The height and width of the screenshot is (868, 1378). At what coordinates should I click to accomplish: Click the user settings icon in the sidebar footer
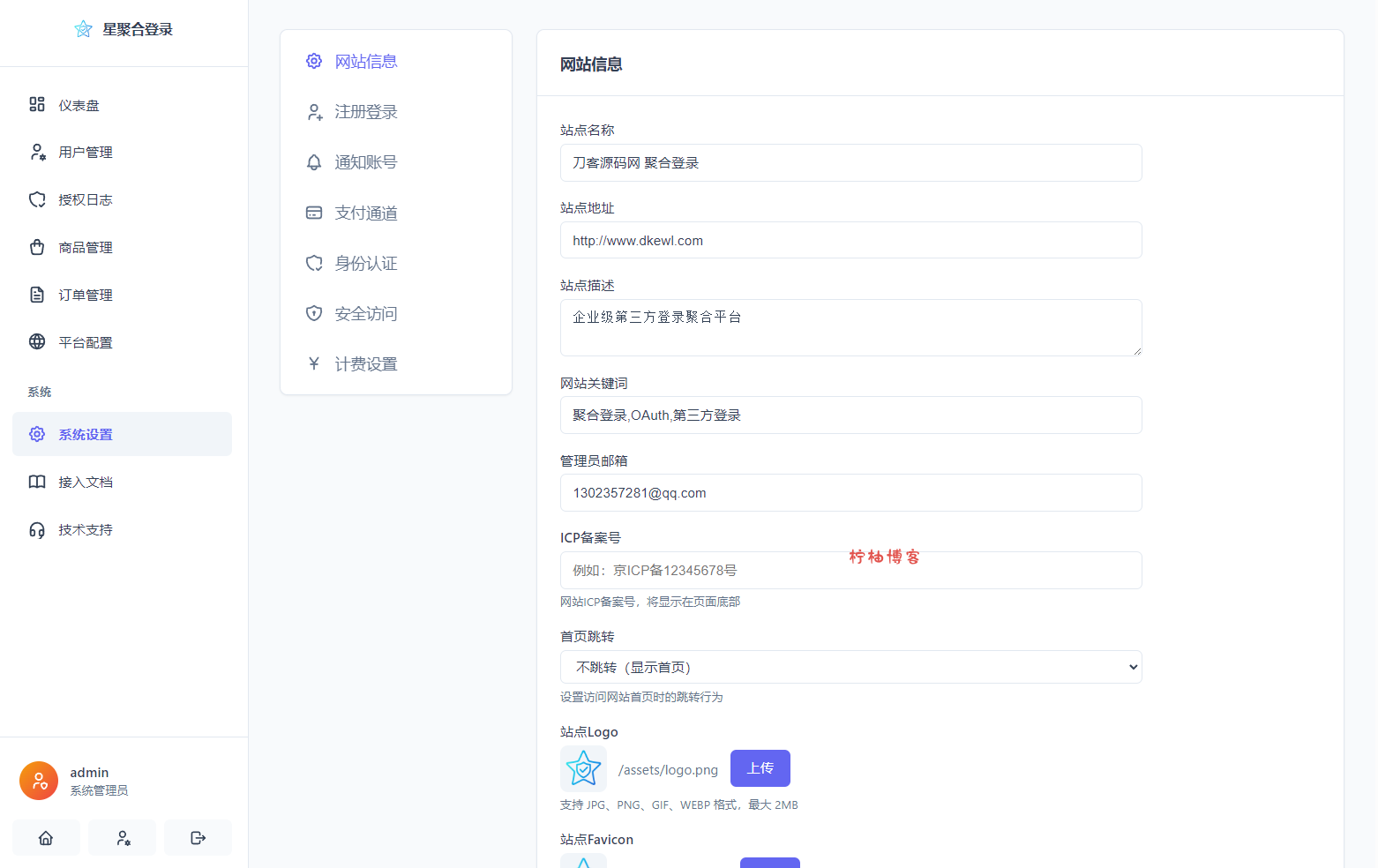123,838
